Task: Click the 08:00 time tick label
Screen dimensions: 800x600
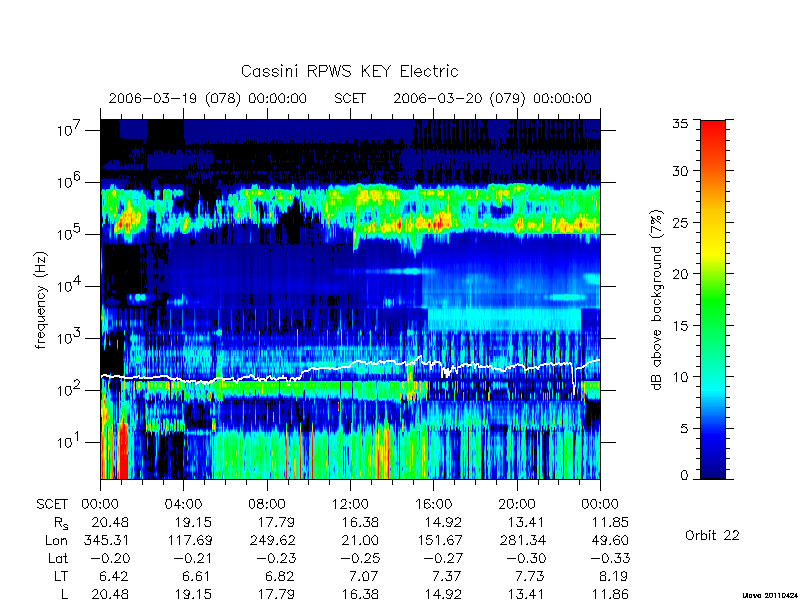Action: pos(267,504)
